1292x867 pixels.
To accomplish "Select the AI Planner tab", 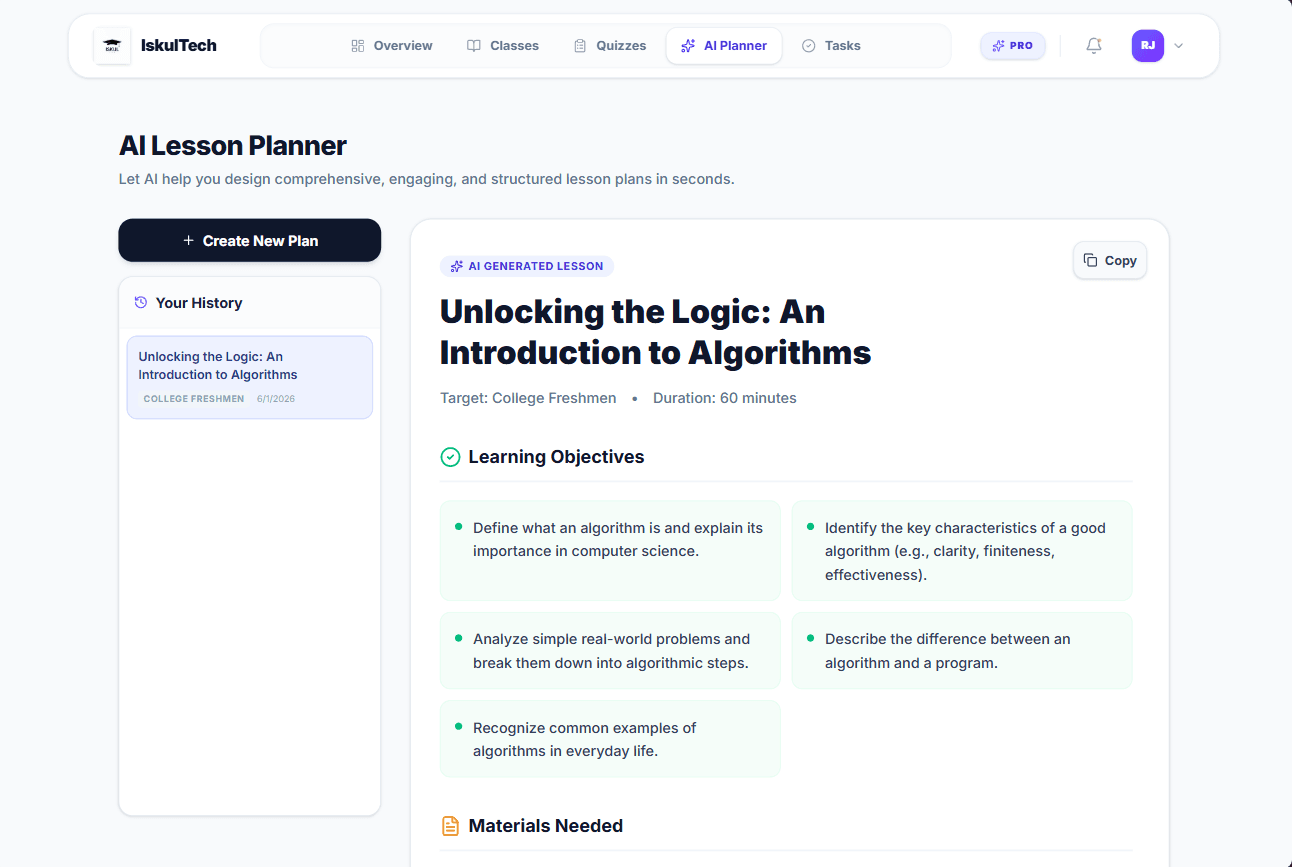I will pos(724,46).
